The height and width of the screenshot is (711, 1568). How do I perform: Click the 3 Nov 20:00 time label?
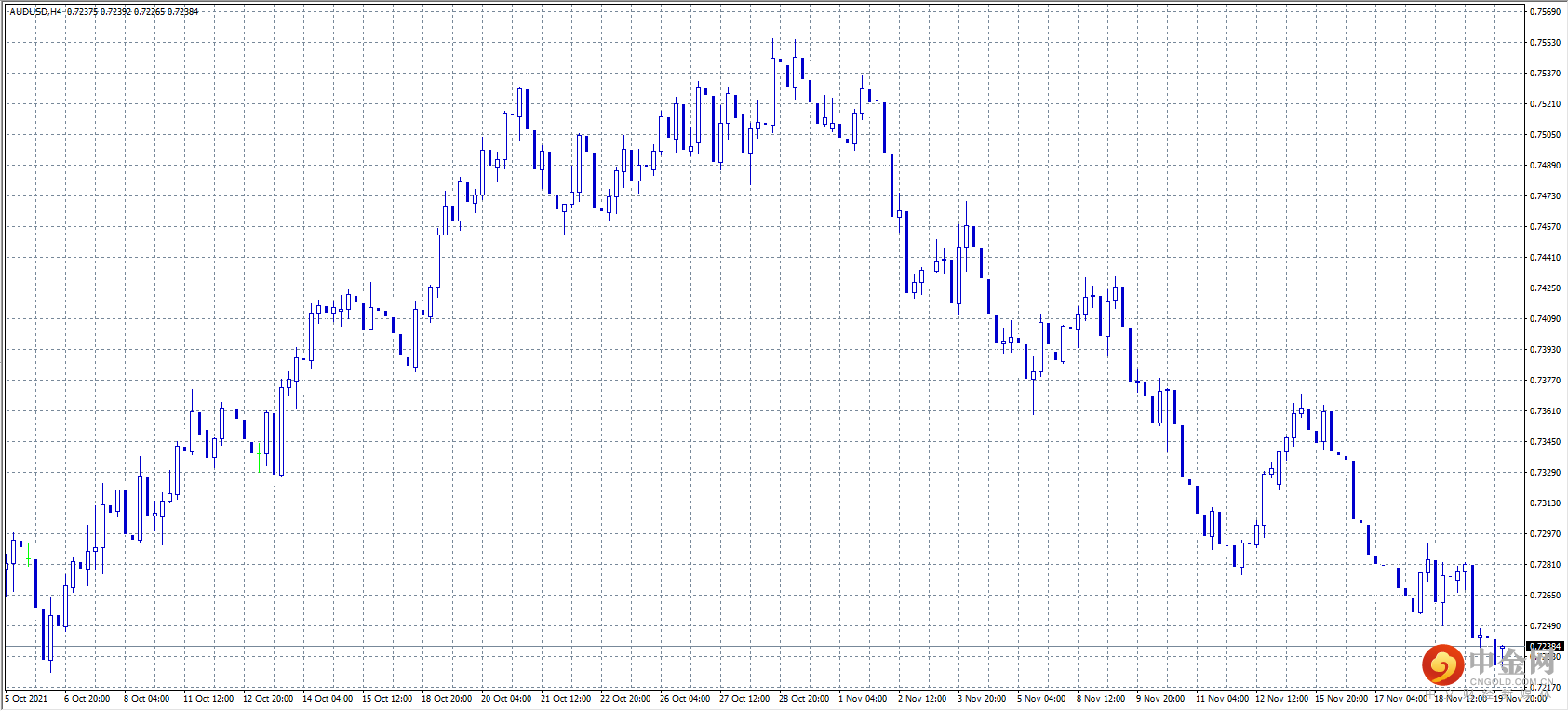982,699
